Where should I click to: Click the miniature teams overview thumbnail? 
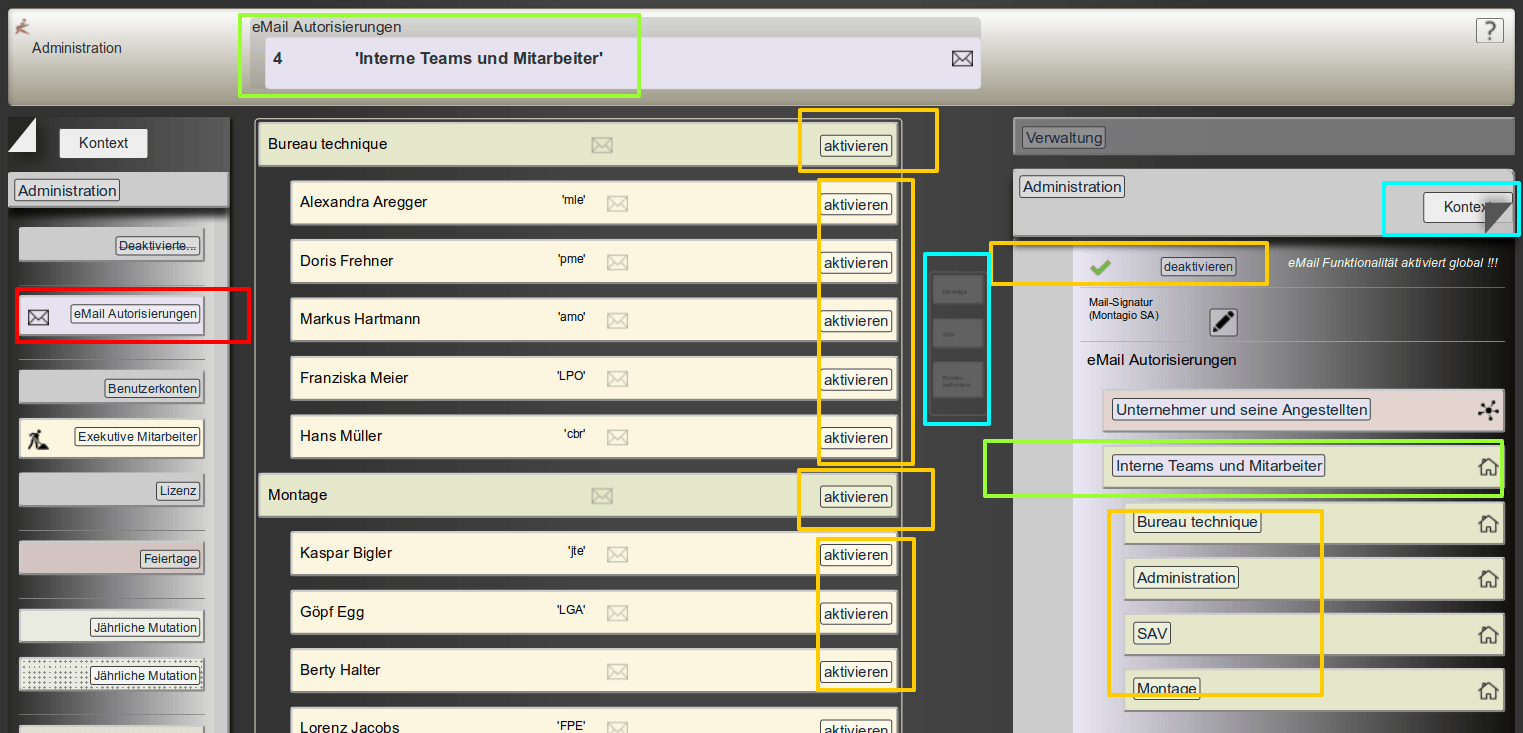pos(957,339)
